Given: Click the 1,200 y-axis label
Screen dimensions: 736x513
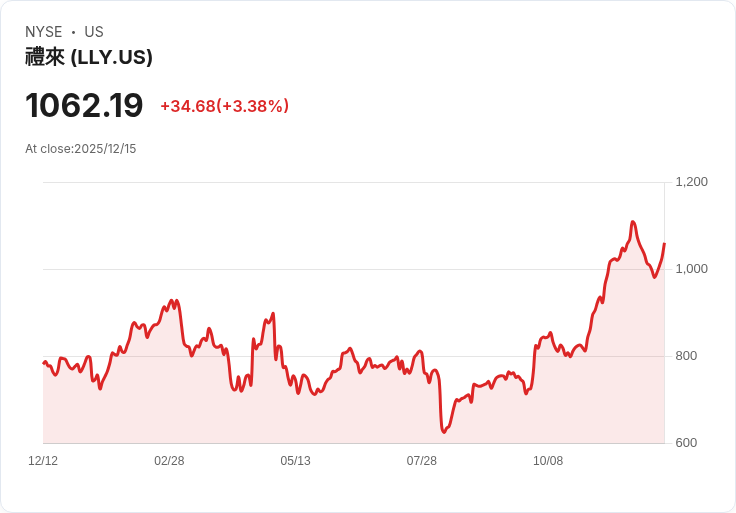Looking at the screenshot, I should [x=692, y=182].
